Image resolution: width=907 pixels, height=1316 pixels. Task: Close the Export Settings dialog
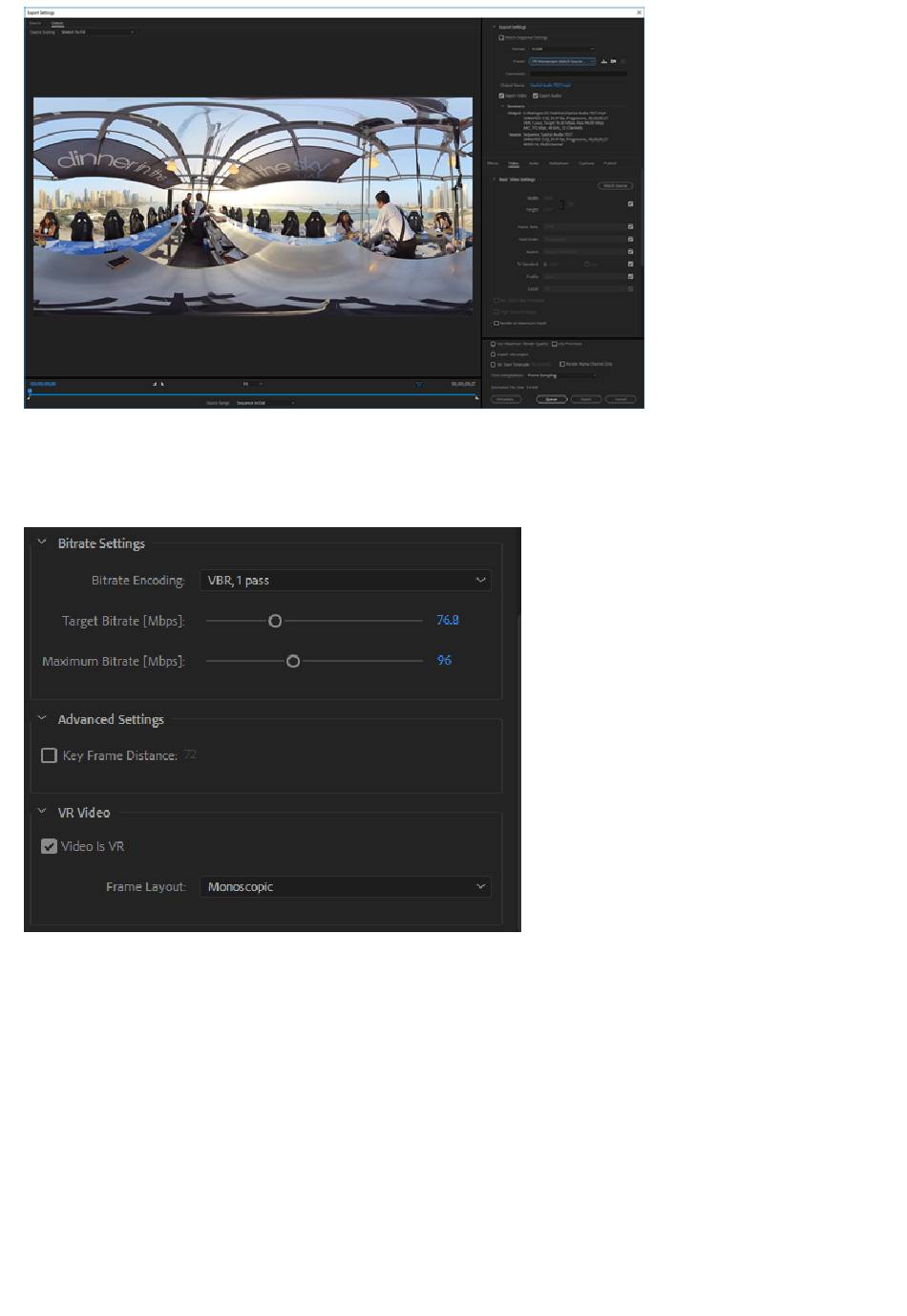639,12
